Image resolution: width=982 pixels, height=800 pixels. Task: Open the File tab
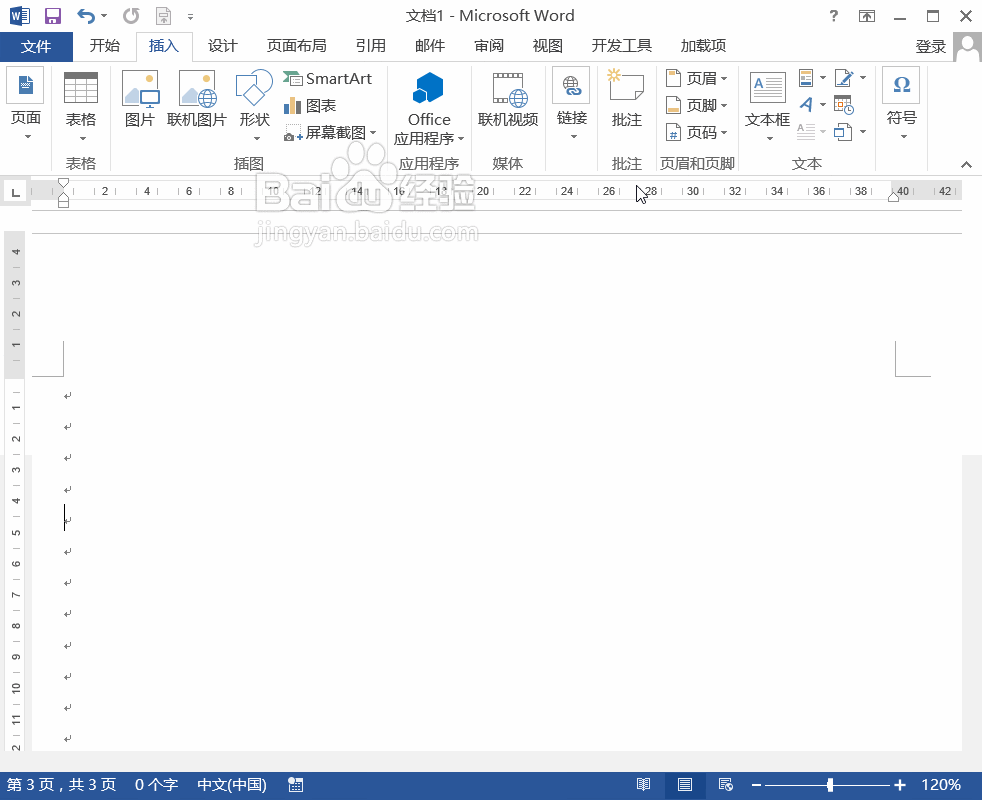coord(36,46)
